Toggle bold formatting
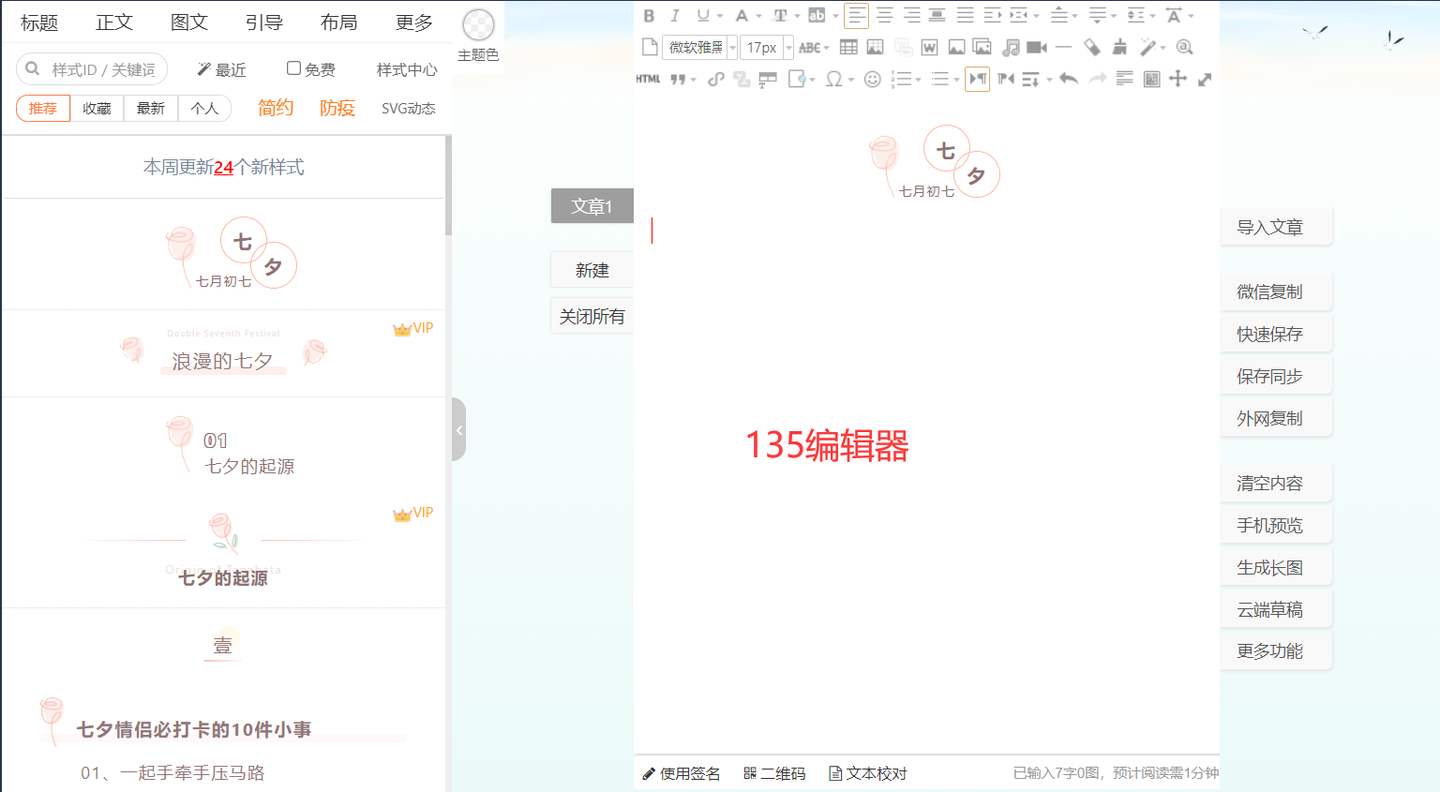The image size is (1440, 792). (x=649, y=15)
